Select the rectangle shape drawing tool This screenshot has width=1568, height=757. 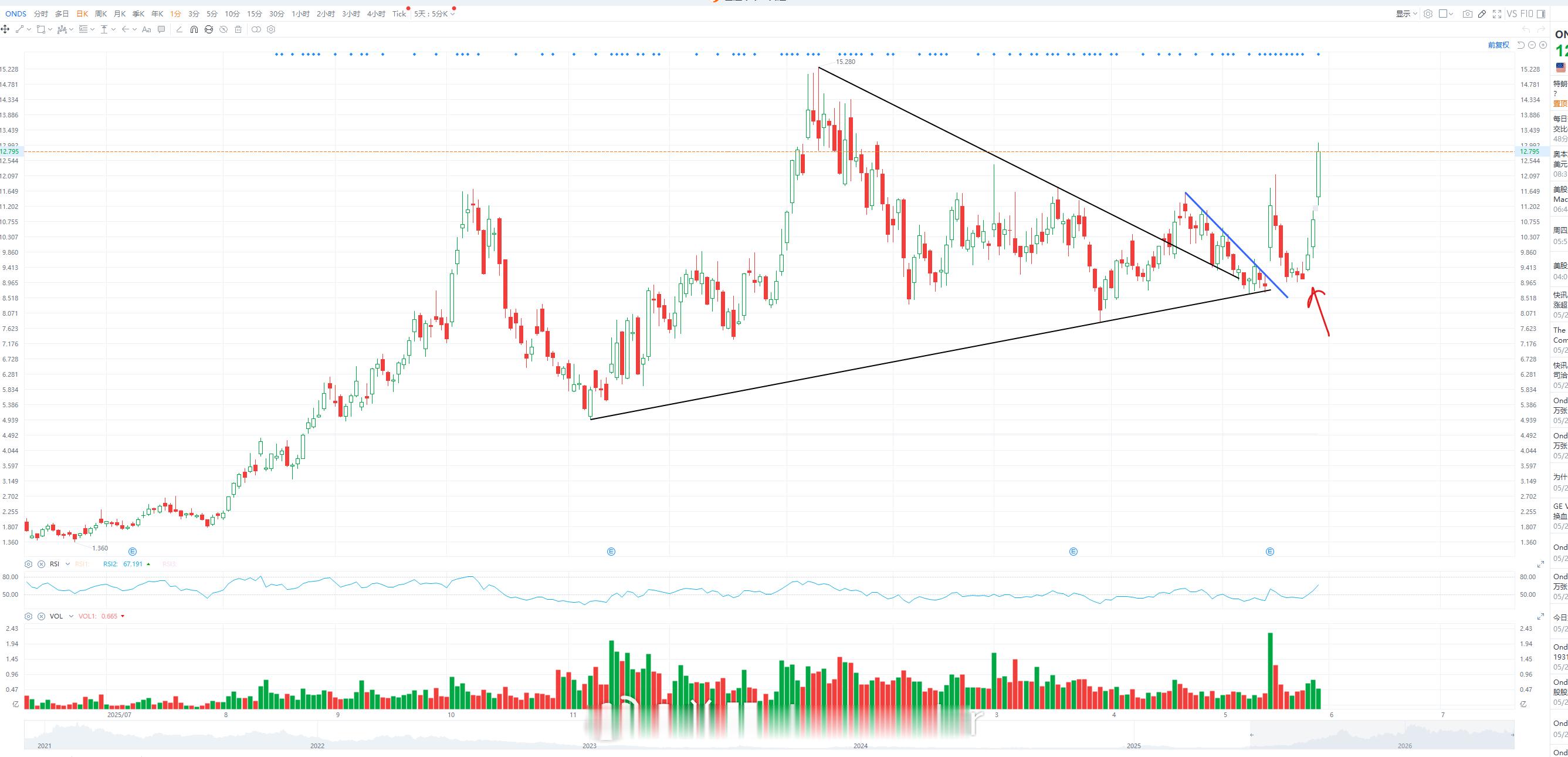(x=41, y=29)
